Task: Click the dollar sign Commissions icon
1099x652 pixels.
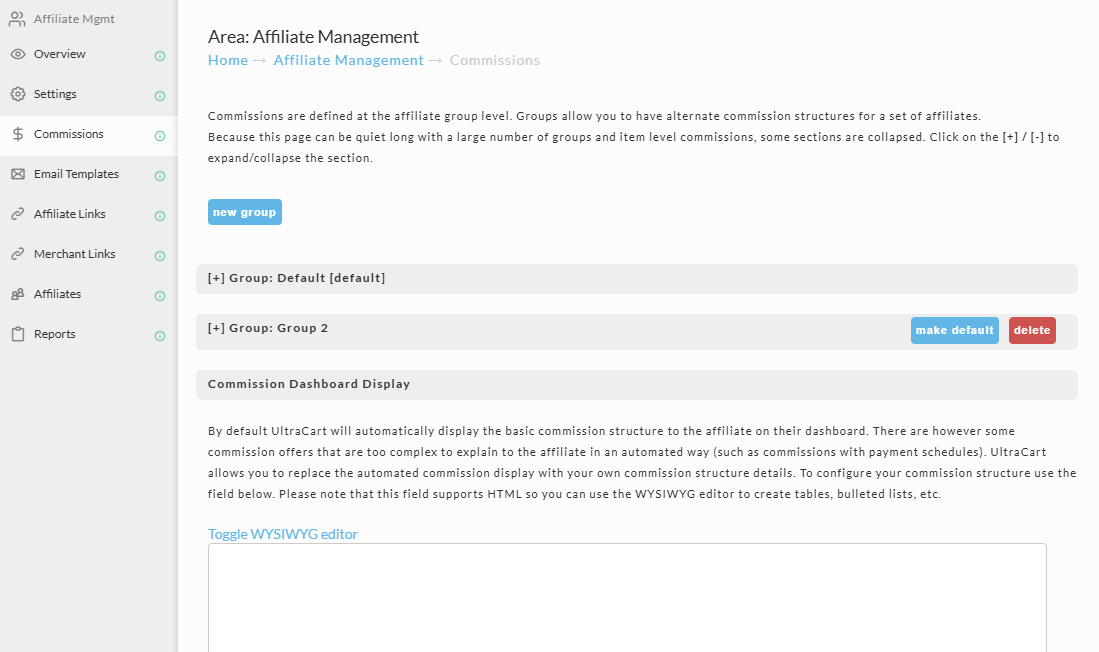Action: 18,134
